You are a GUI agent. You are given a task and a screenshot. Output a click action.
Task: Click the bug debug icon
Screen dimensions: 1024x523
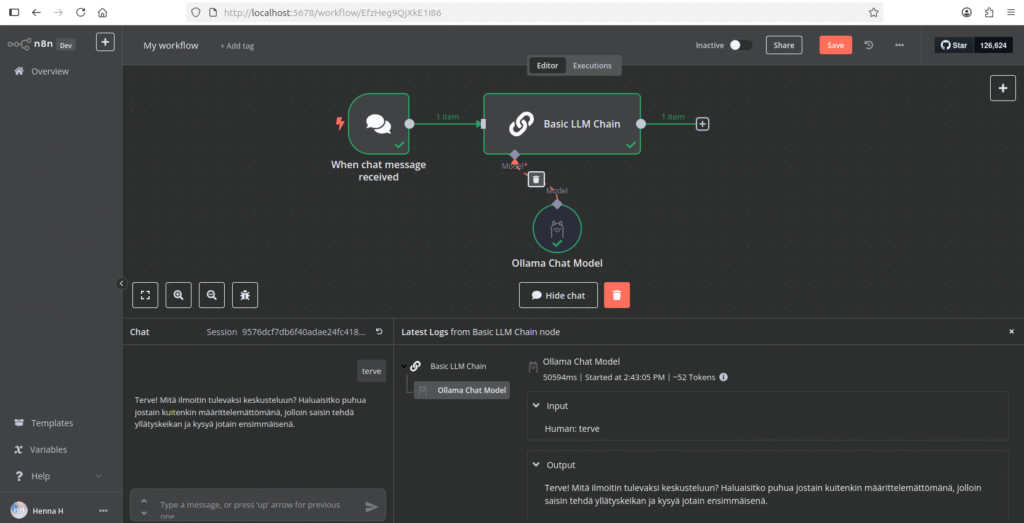(x=245, y=295)
